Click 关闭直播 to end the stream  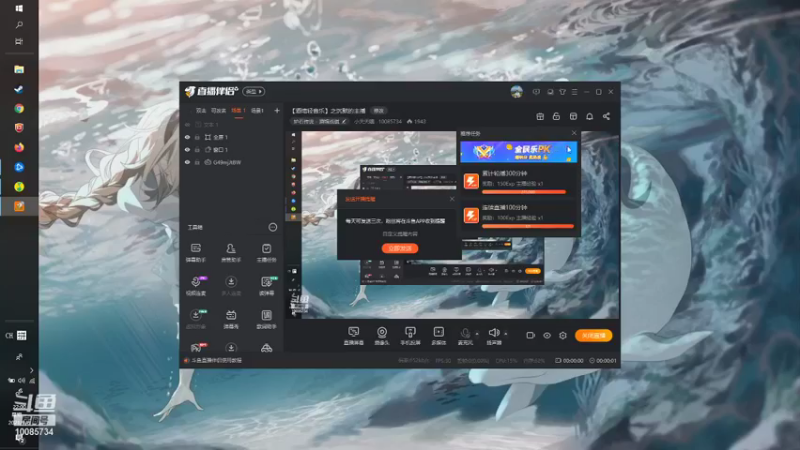(593, 335)
